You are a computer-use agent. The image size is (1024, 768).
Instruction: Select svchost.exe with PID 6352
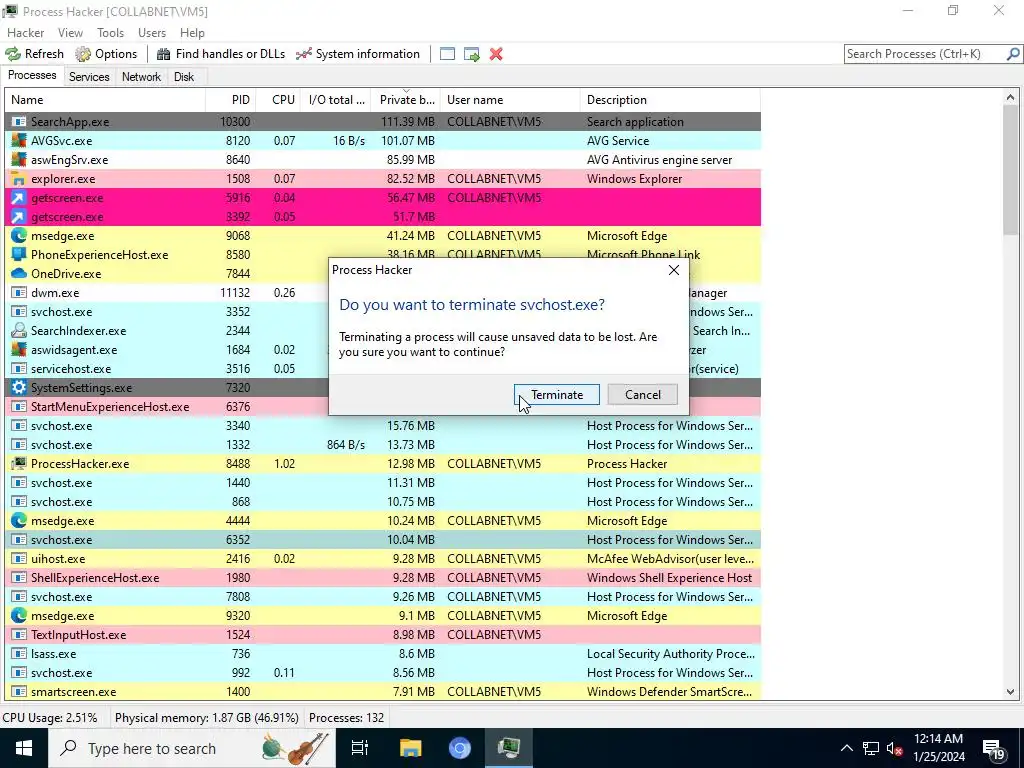point(383,540)
